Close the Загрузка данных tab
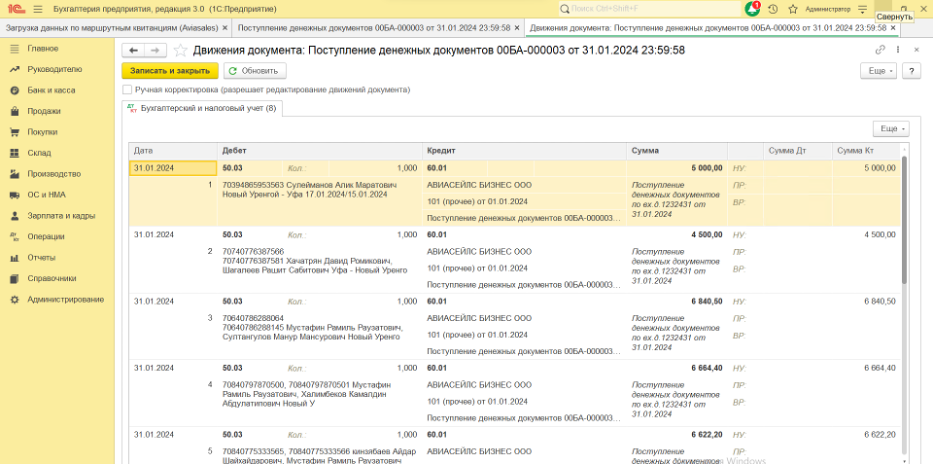 point(225,27)
